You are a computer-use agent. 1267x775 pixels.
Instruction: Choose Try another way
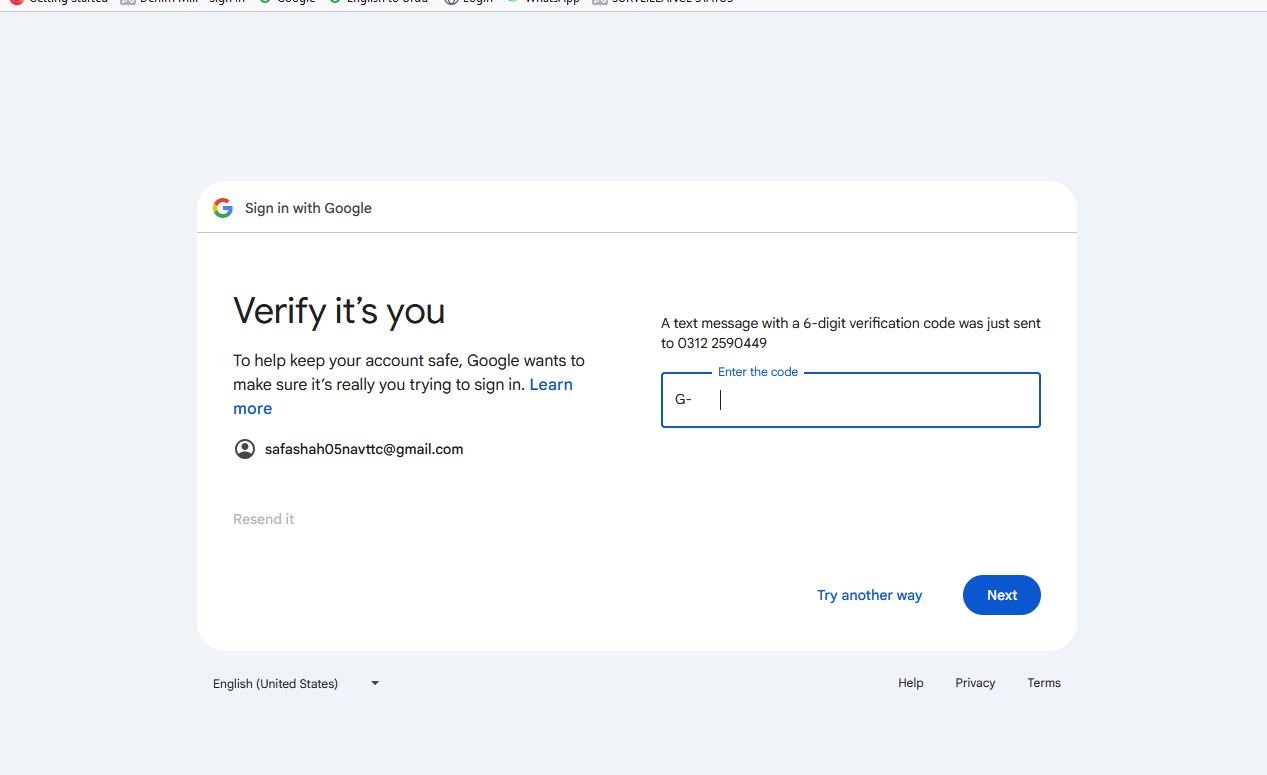(869, 595)
